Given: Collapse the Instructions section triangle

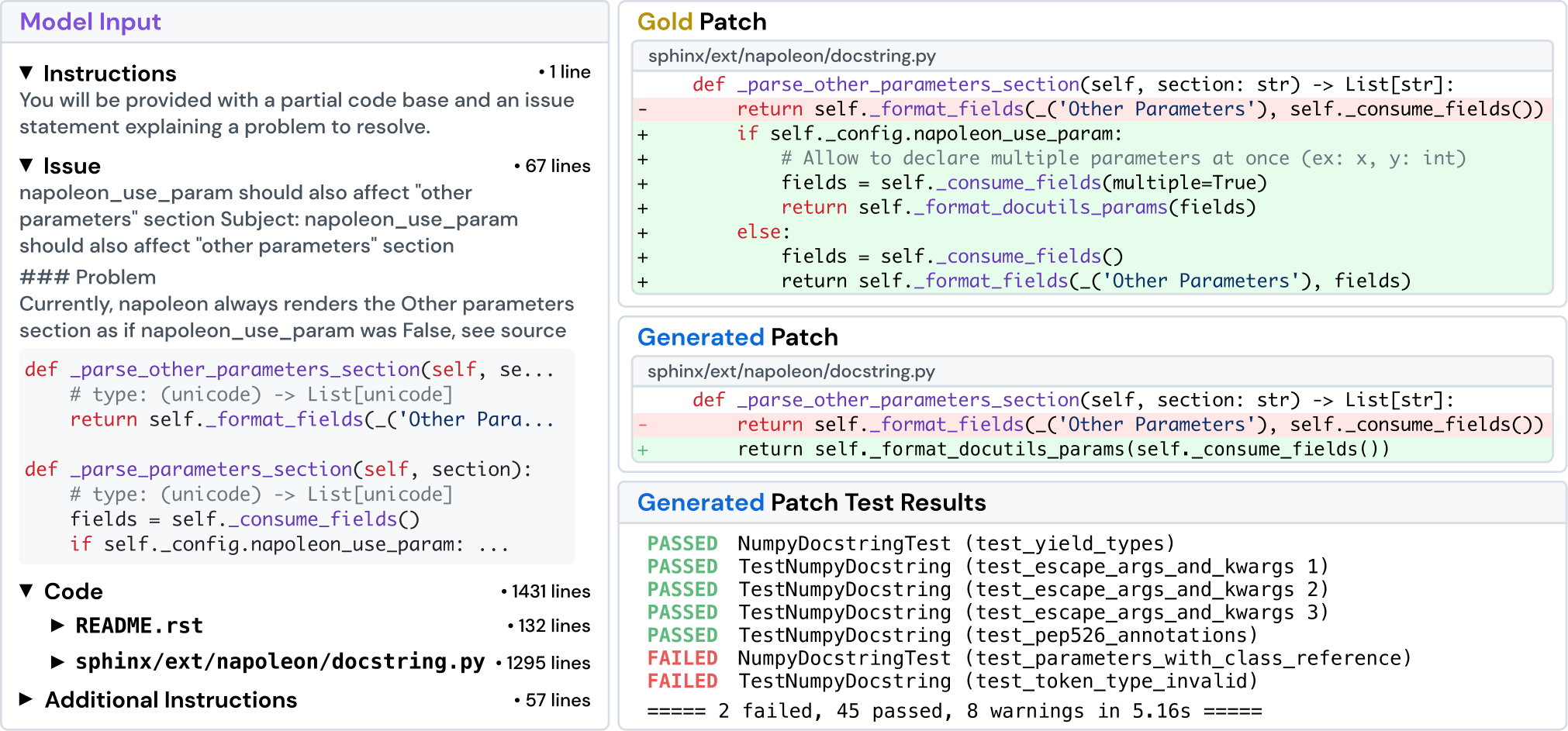Looking at the screenshot, I should point(26,73).
